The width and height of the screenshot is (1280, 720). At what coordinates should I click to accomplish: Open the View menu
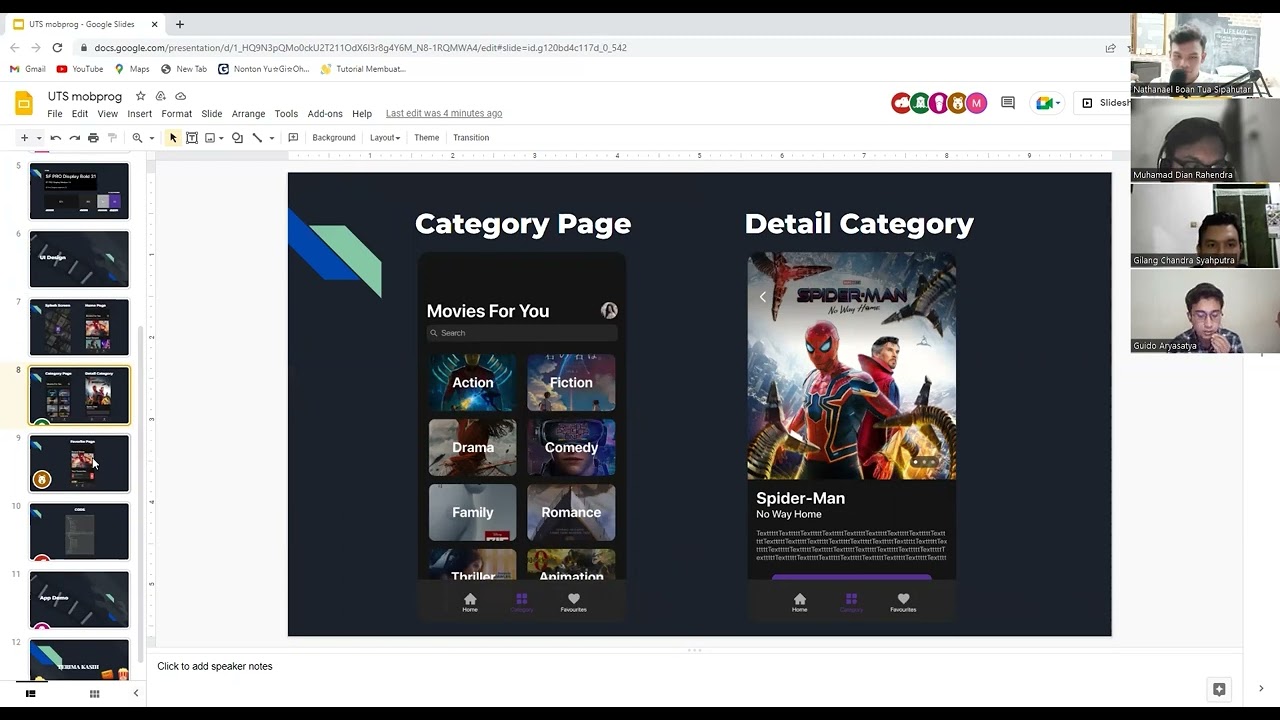click(108, 114)
